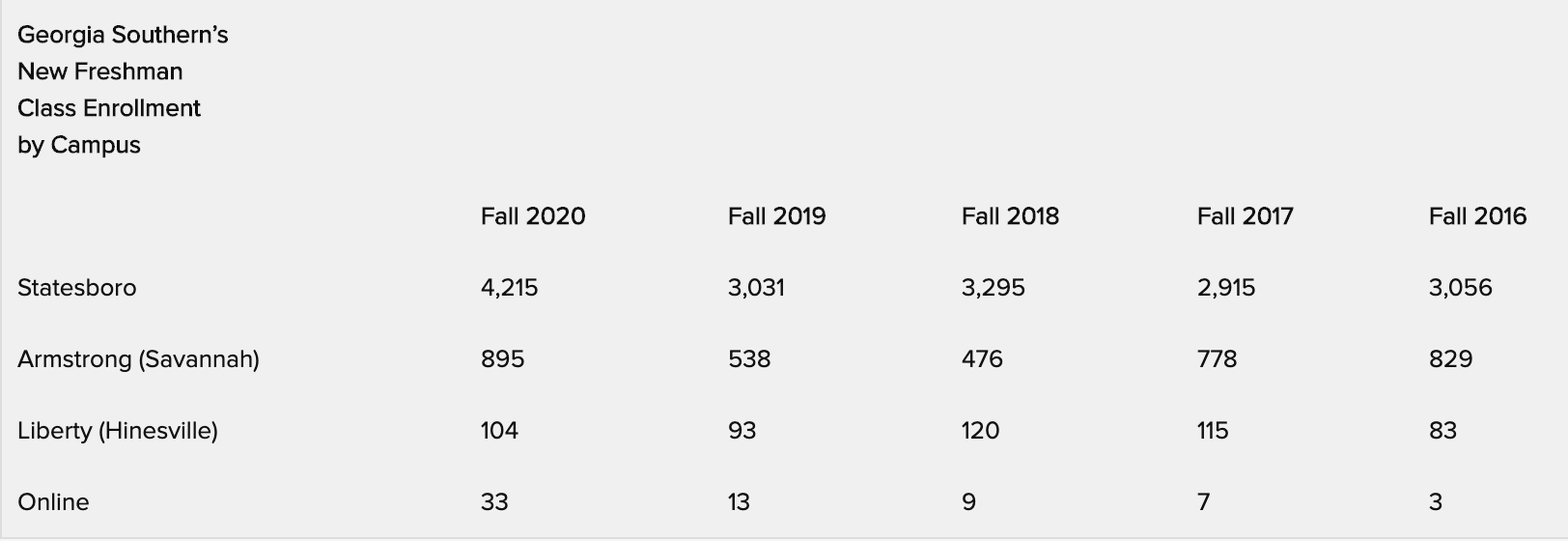Click Online Fall 2020 value 33
Image resolution: width=1568 pixels, height=541 pixels.
[x=494, y=502]
